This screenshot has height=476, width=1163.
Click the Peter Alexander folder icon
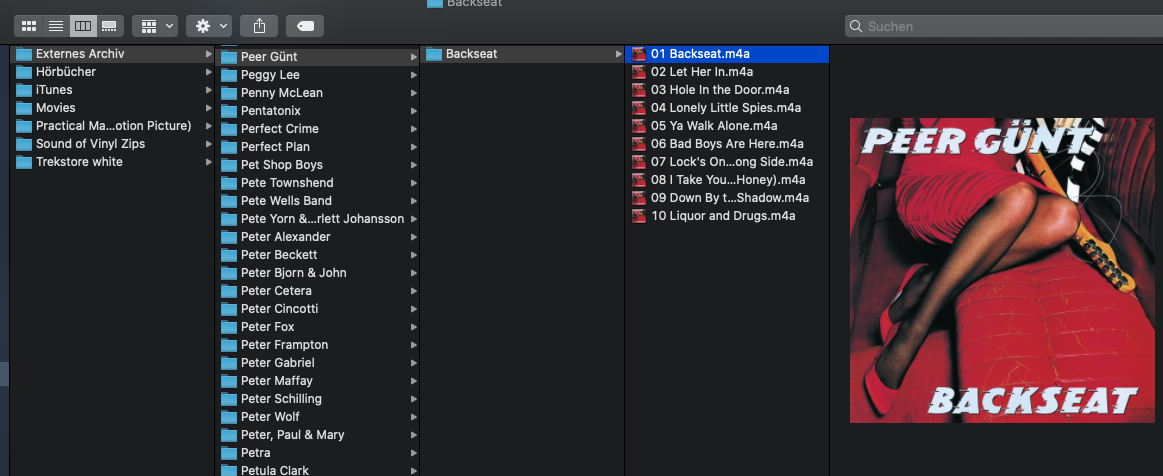[228, 237]
